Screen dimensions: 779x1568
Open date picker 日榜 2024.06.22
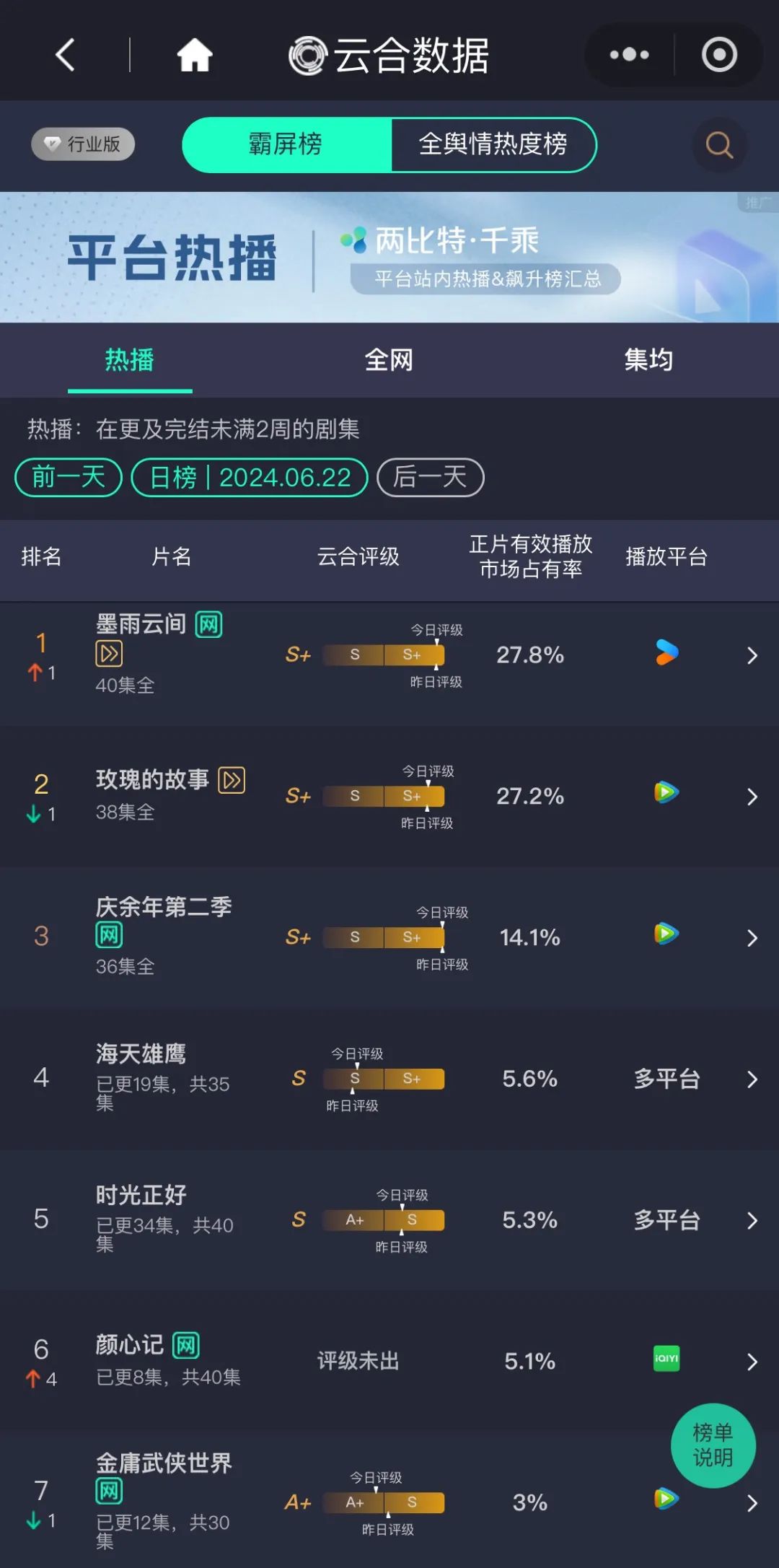coord(250,478)
